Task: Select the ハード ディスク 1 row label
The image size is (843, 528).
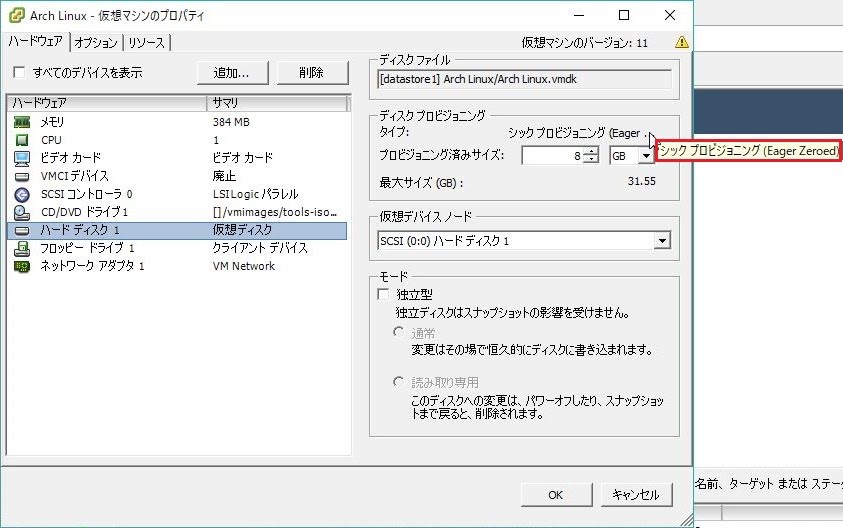Action: coord(80,230)
